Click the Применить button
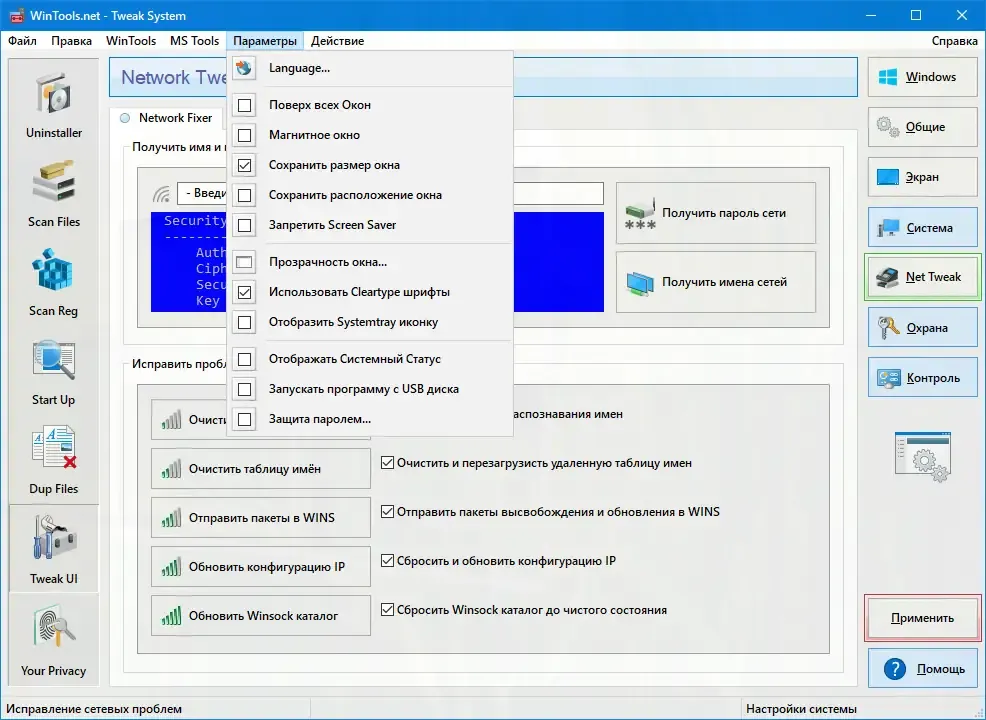This screenshot has width=986, height=720. [x=922, y=618]
